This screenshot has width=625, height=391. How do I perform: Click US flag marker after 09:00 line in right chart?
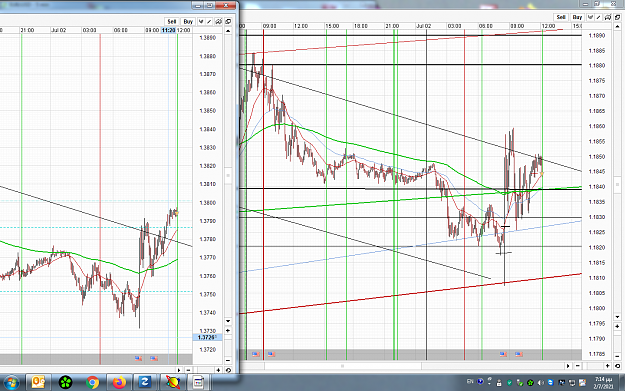coord(271,354)
